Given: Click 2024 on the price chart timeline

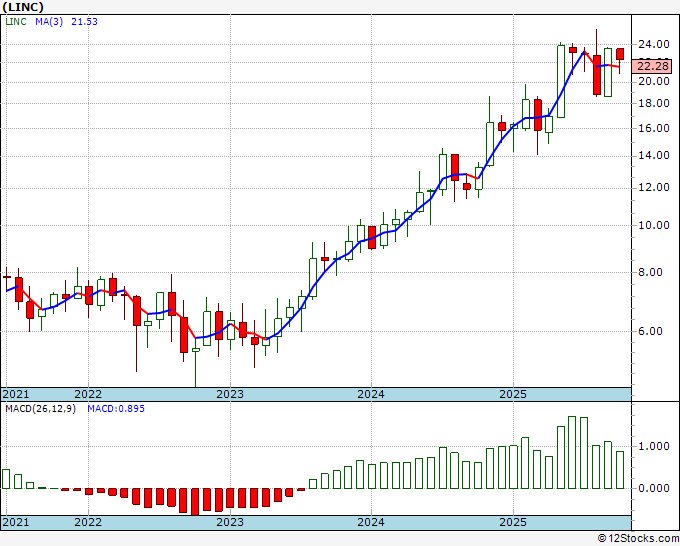Looking at the screenshot, I should [x=371, y=394].
